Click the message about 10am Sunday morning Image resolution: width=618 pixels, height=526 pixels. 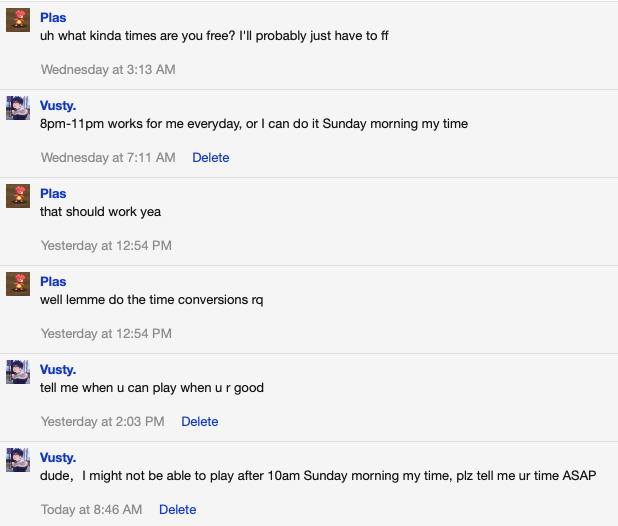pyautogui.click(x=318, y=476)
